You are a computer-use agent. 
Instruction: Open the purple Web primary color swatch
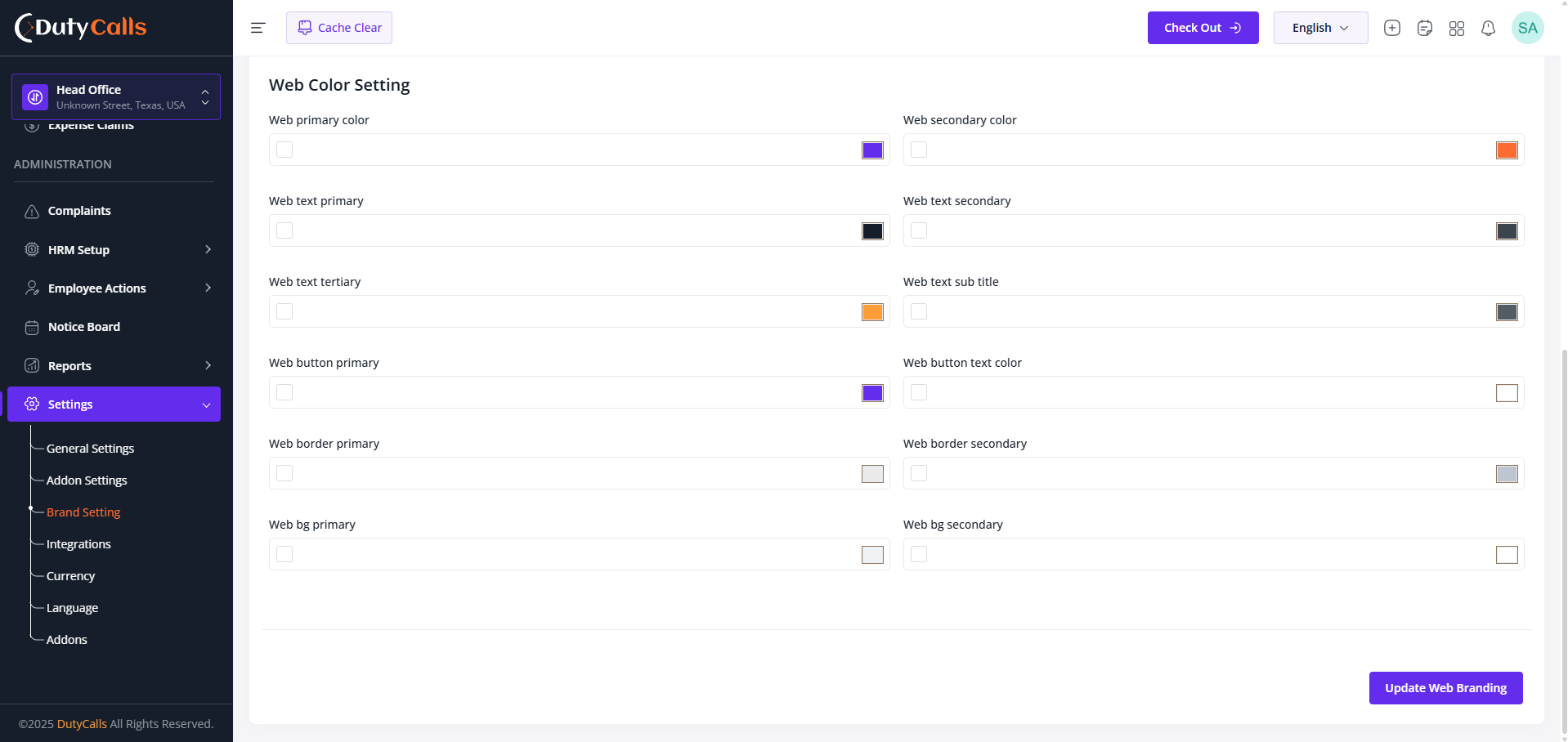(872, 150)
